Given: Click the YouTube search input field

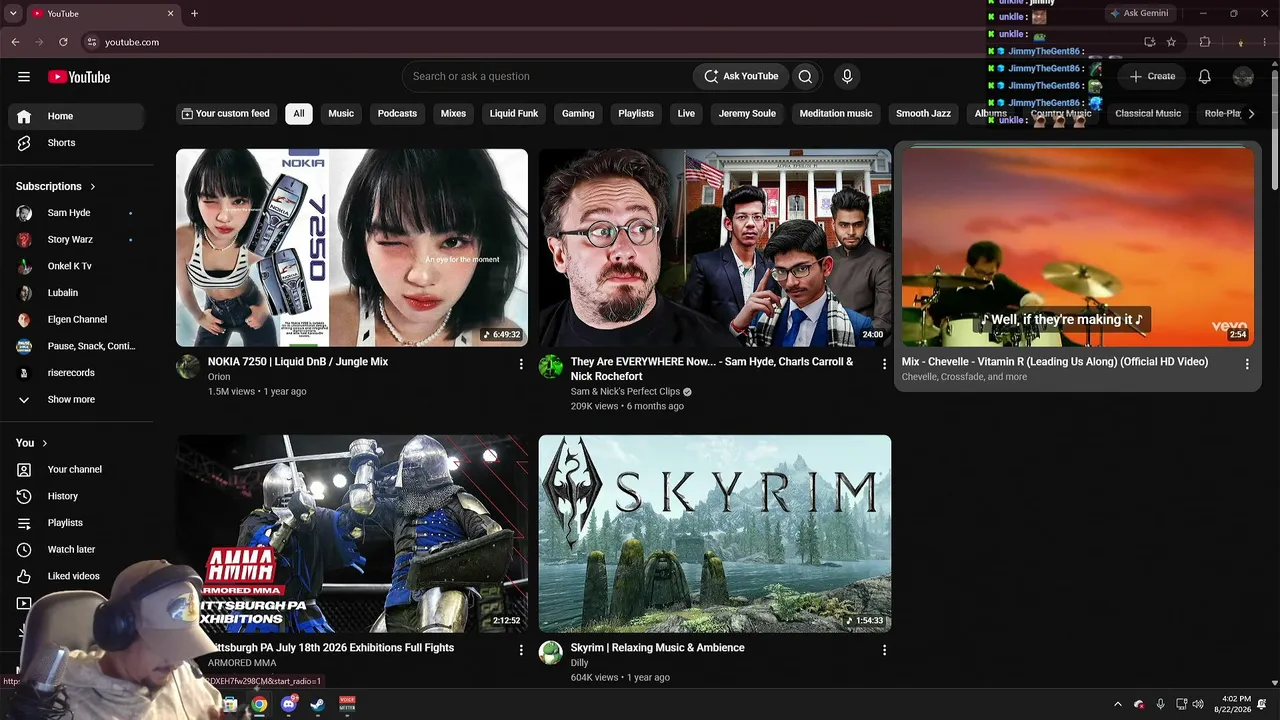Looking at the screenshot, I should [548, 76].
